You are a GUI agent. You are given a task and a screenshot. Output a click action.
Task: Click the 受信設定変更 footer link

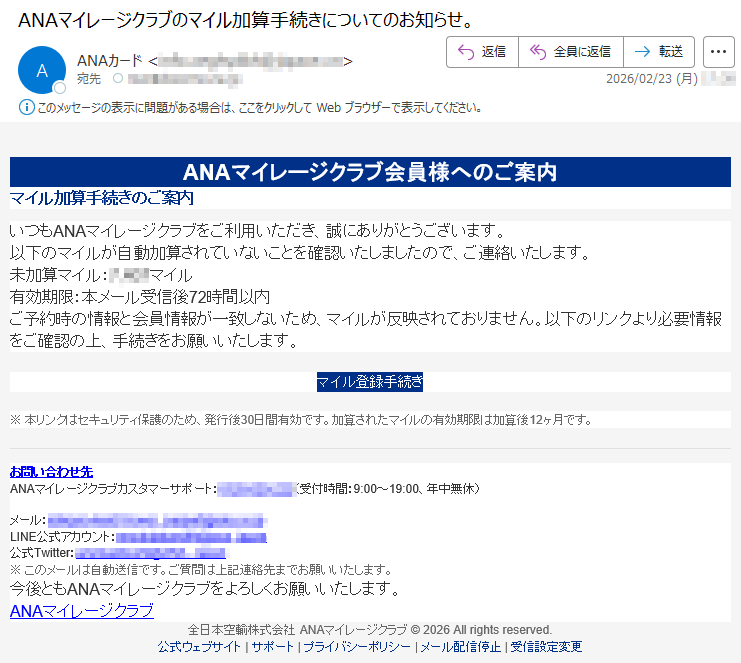click(546, 646)
